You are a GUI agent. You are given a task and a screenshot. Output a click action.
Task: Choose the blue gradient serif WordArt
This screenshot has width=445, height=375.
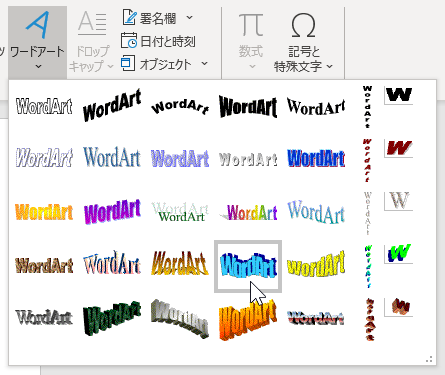point(112,157)
